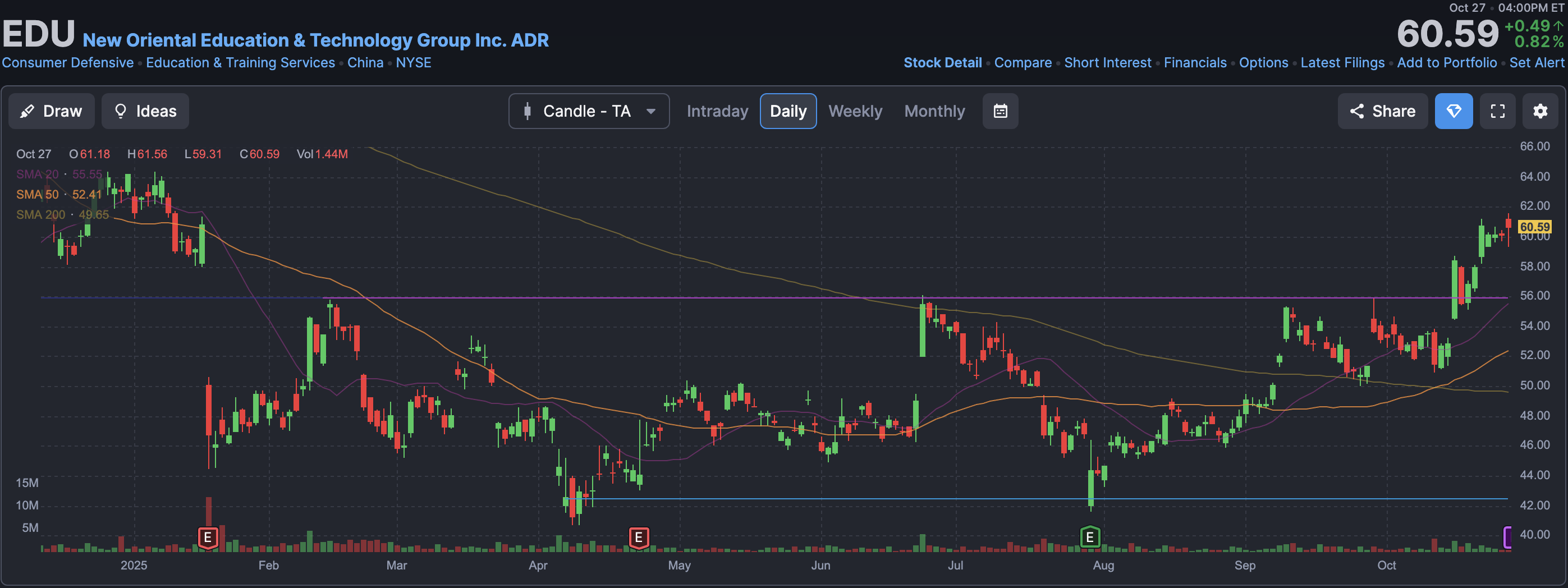
Task: Open the Short Interest link
Action: coord(1107,63)
